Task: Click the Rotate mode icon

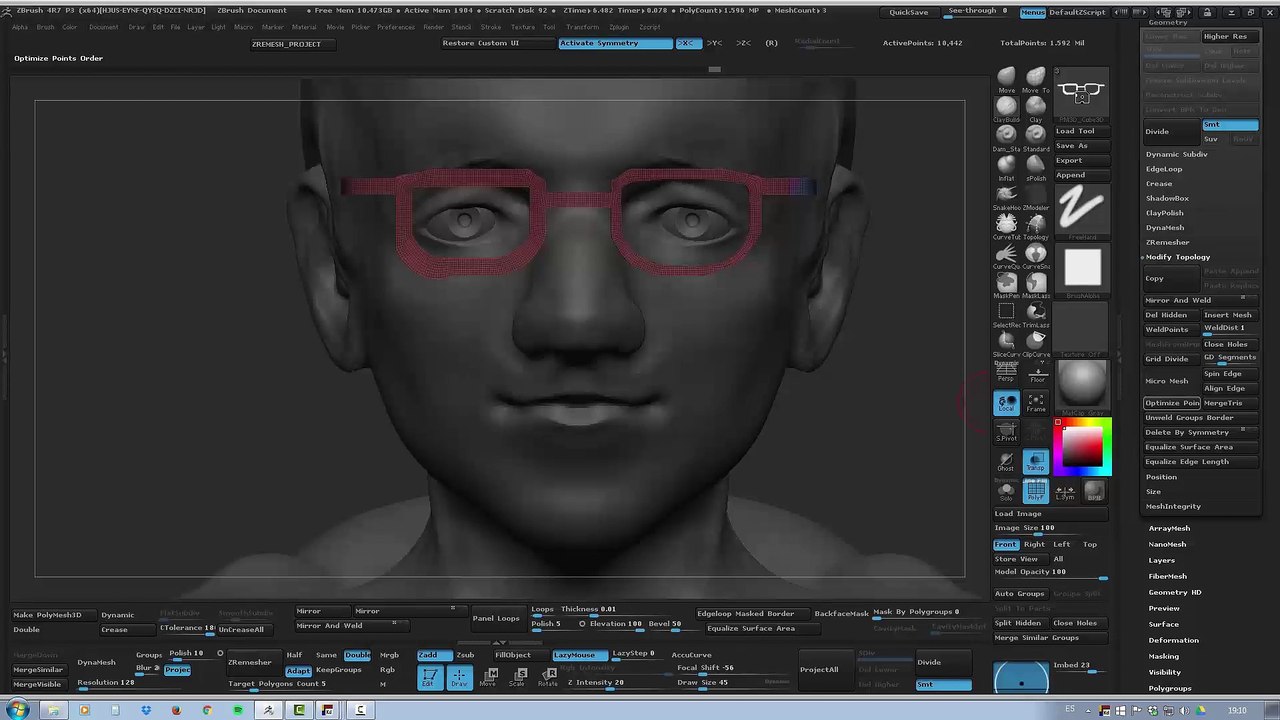Action: point(548,677)
